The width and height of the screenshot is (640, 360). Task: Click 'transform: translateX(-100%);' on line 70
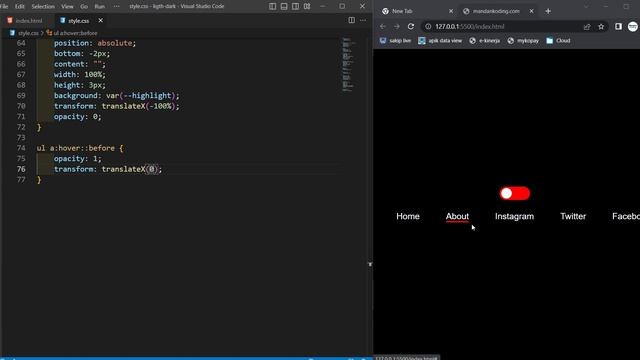click(116, 106)
